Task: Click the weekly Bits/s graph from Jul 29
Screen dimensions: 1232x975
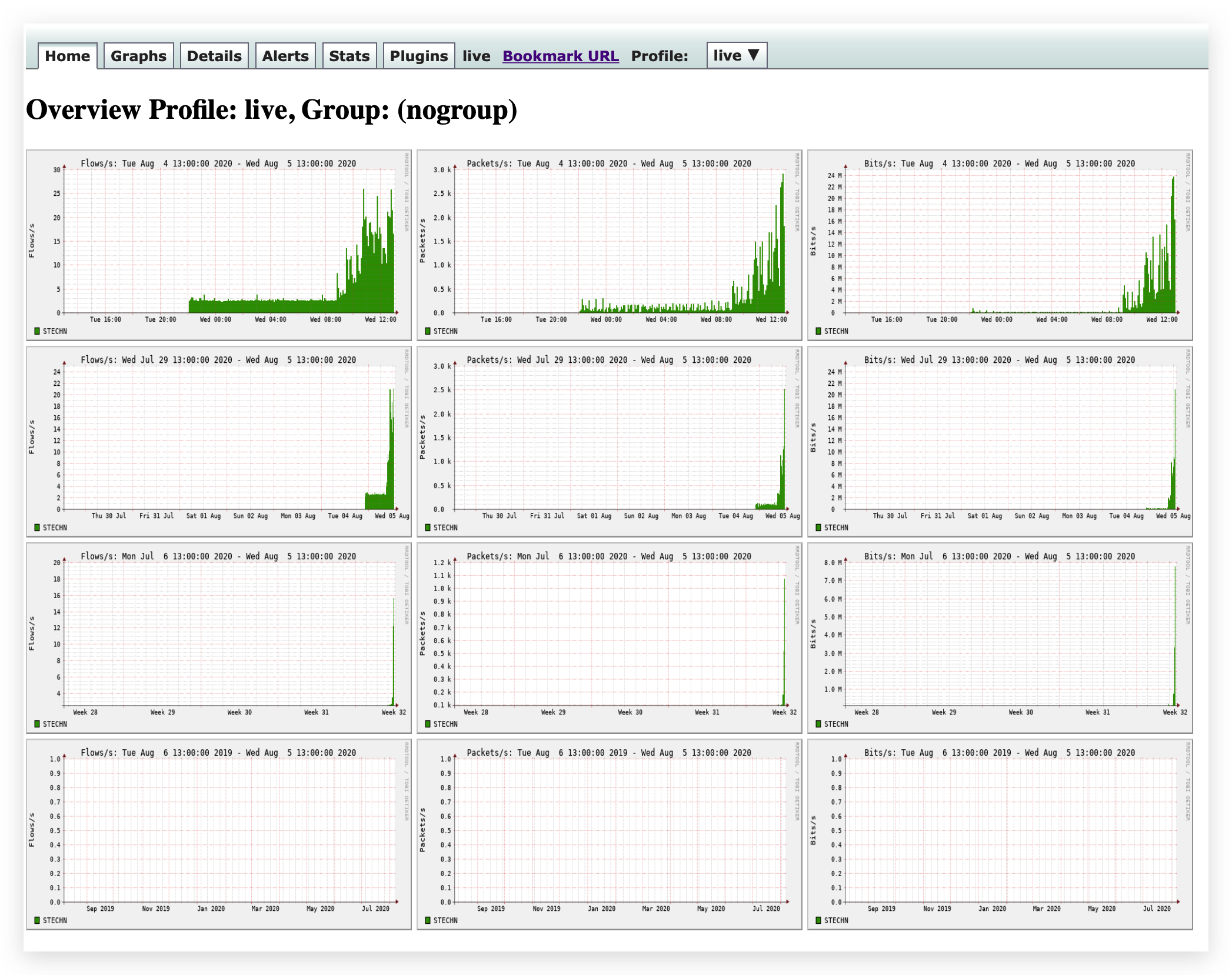Action: tap(1000, 441)
